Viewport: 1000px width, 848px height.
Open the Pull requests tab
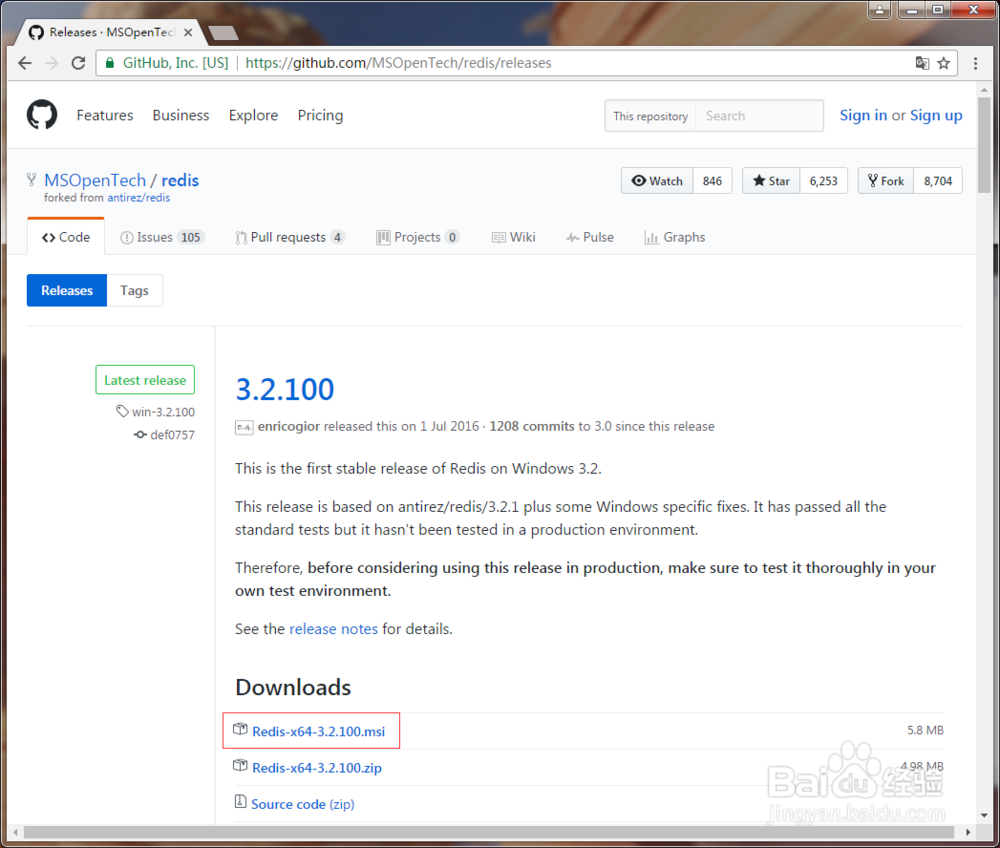(x=290, y=237)
